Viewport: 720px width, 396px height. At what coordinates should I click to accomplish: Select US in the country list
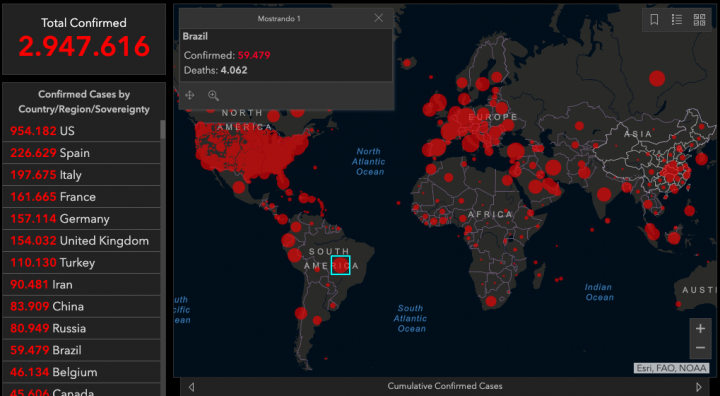[81, 131]
